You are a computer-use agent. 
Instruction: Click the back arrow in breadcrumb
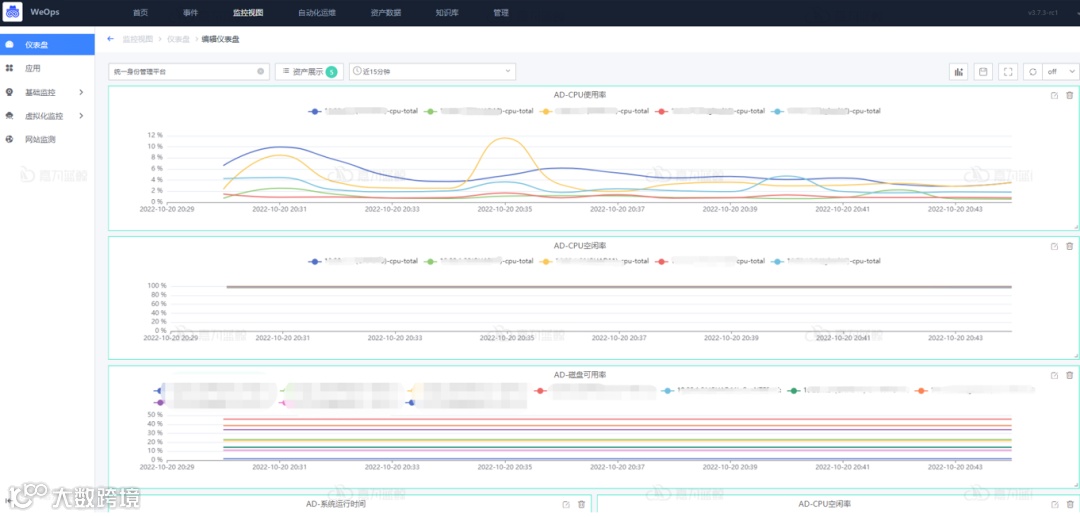110,39
